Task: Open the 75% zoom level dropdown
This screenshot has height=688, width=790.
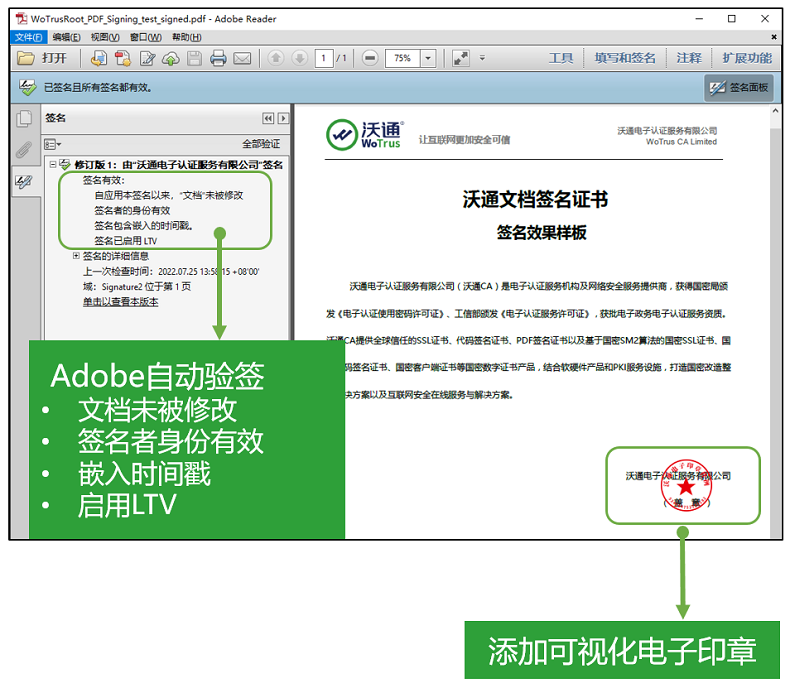Action: [428, 59]
